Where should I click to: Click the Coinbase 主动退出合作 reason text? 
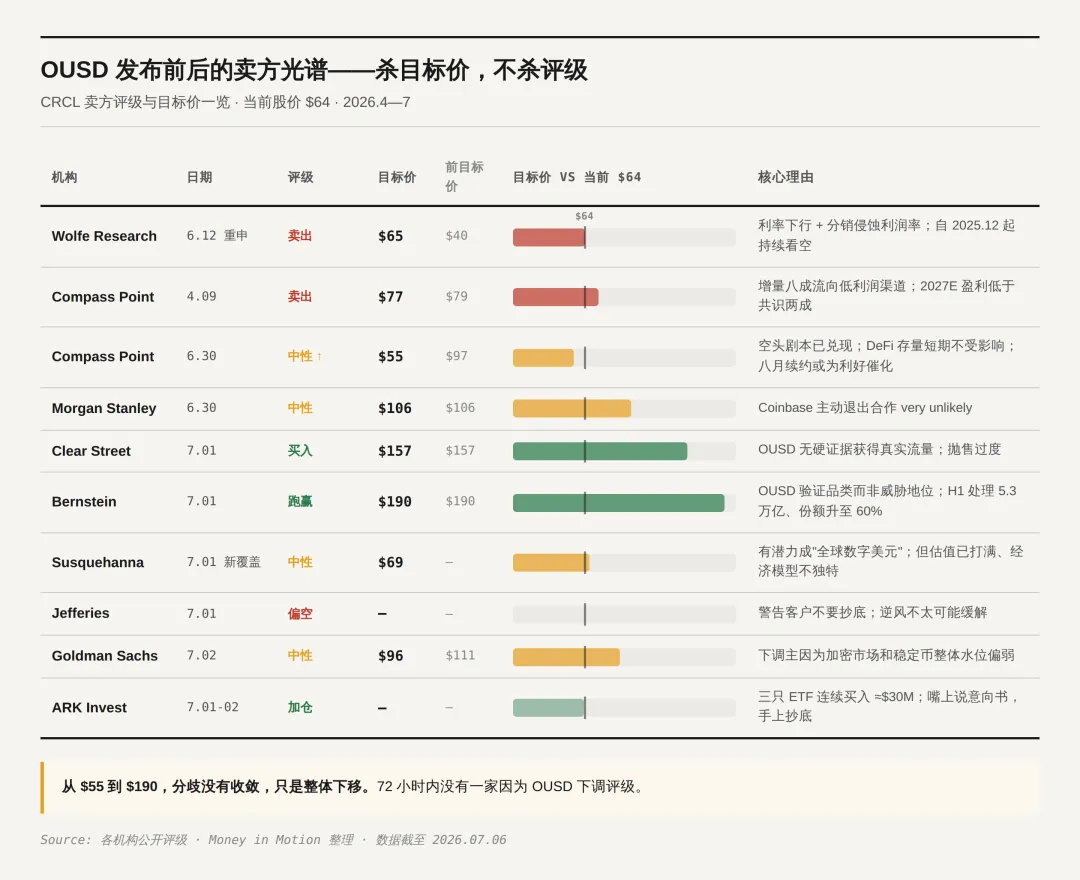pos(865,408)
